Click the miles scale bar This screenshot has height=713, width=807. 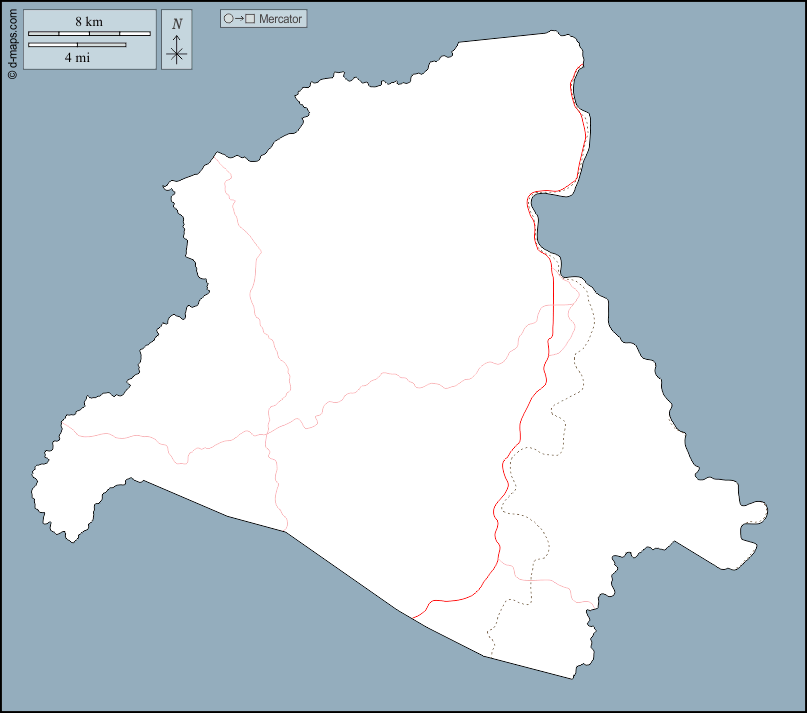[x=77, y=45]
